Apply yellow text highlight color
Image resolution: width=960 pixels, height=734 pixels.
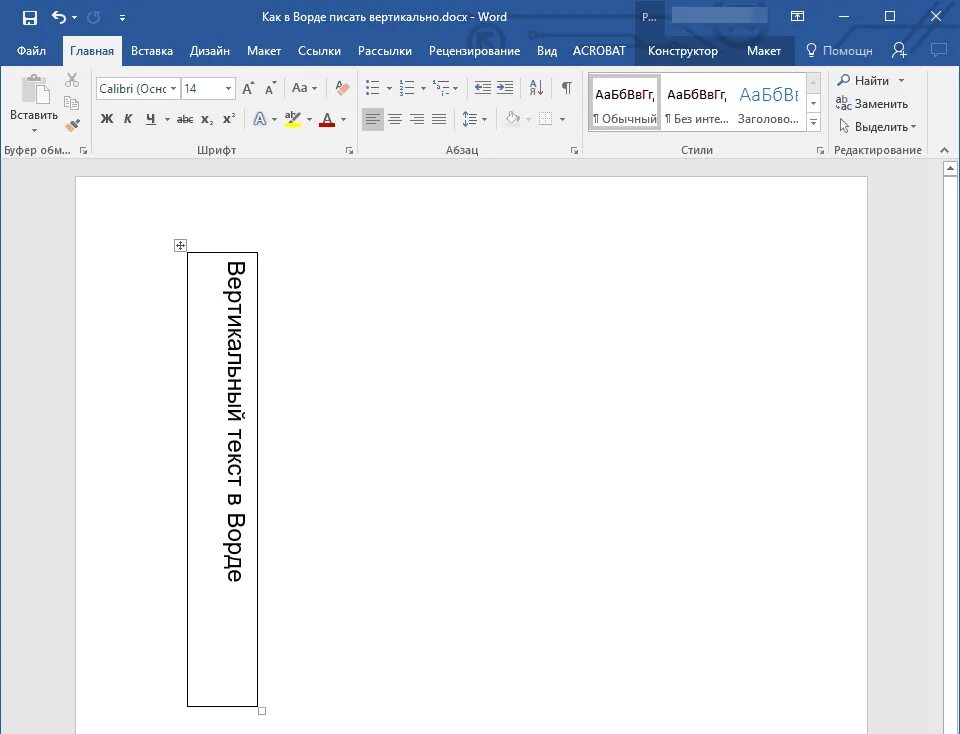tap(293, 119)
